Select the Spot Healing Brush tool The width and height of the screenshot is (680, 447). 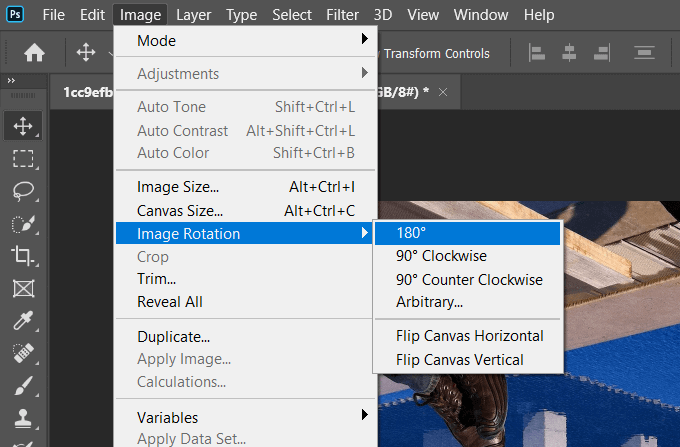22,353
